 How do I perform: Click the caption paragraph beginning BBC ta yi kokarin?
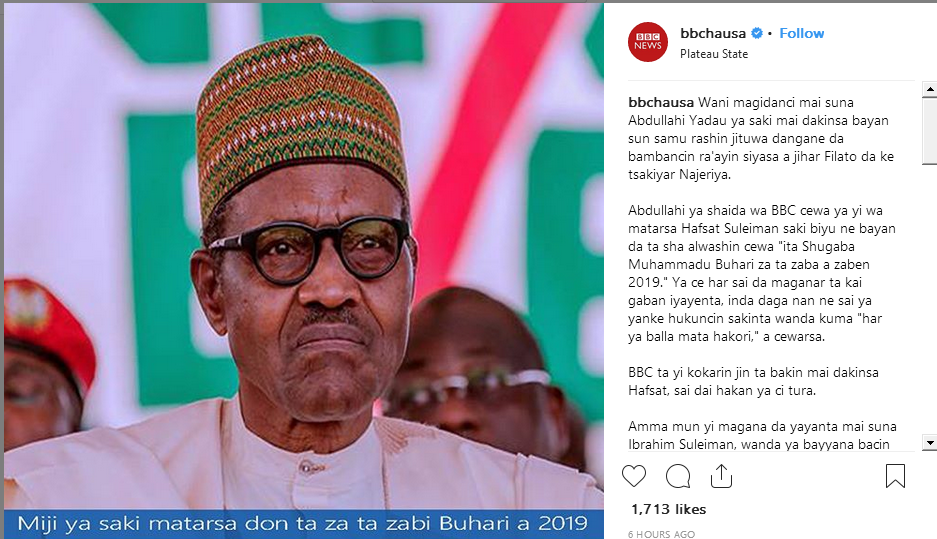[x=754, y=381]
